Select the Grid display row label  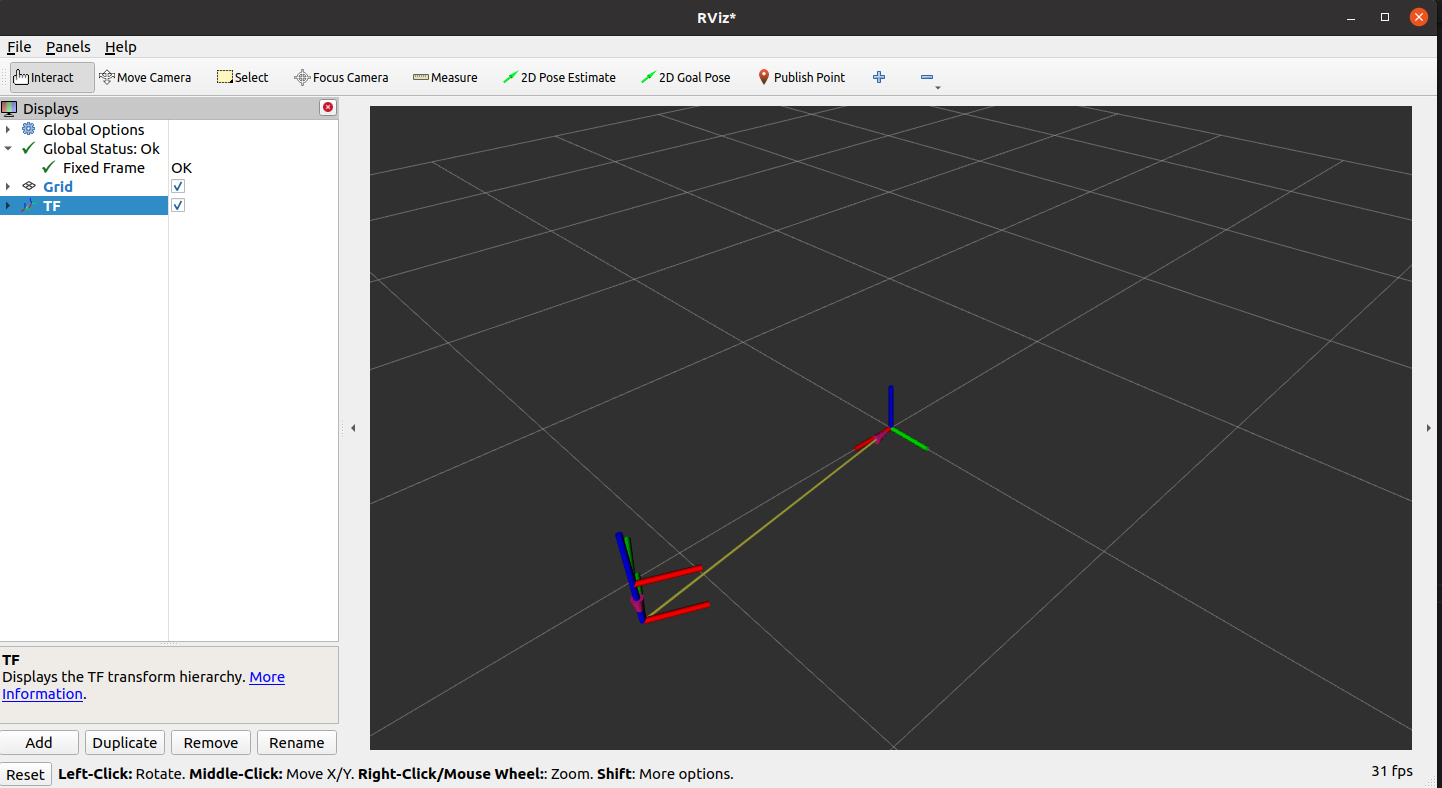[58, 186]
